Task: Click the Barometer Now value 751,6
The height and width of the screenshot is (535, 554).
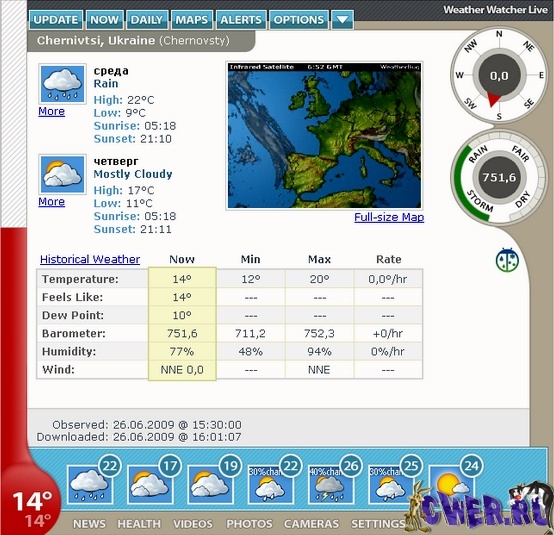Action: [182, 333]
